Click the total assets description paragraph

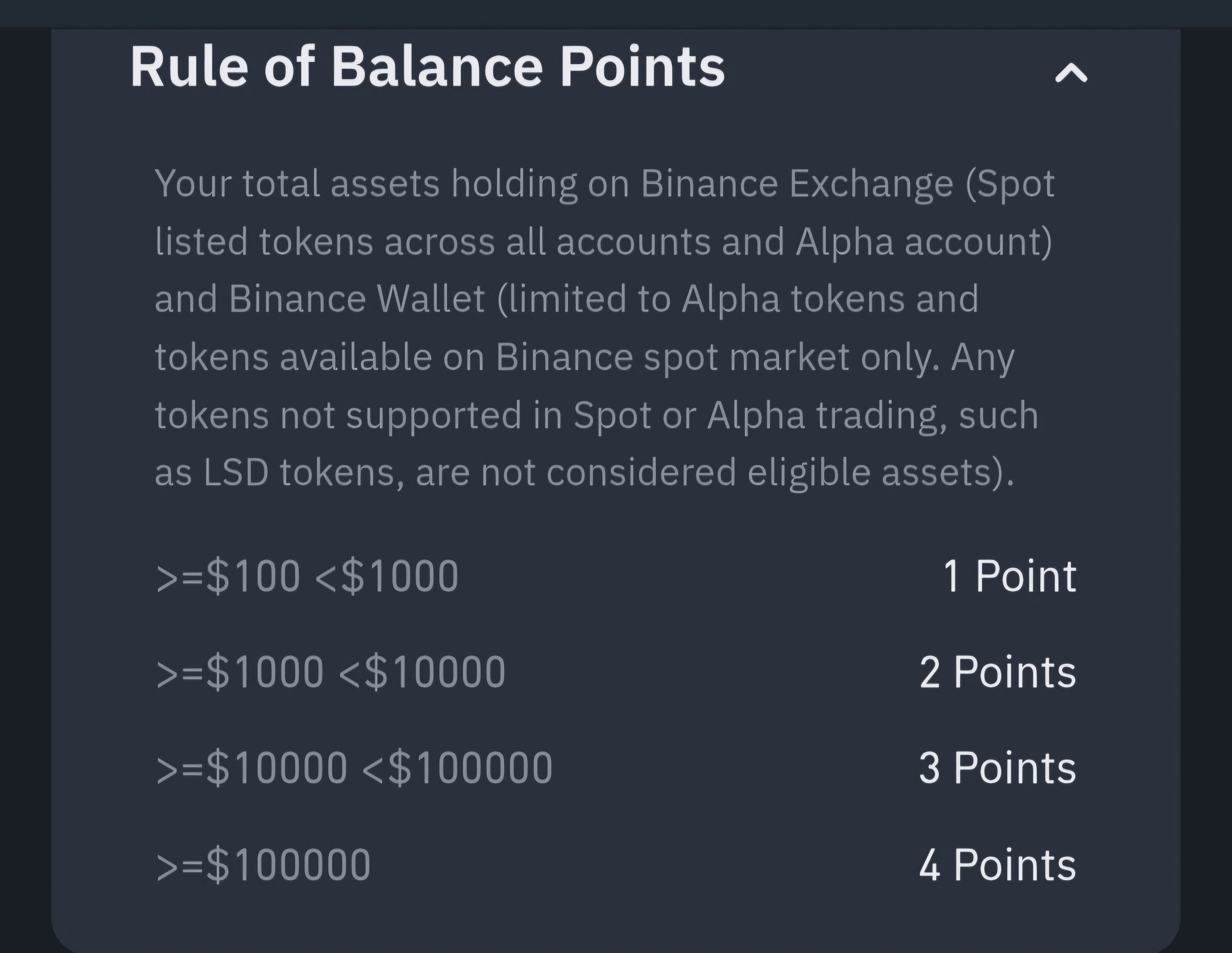(x=603, y=327)
